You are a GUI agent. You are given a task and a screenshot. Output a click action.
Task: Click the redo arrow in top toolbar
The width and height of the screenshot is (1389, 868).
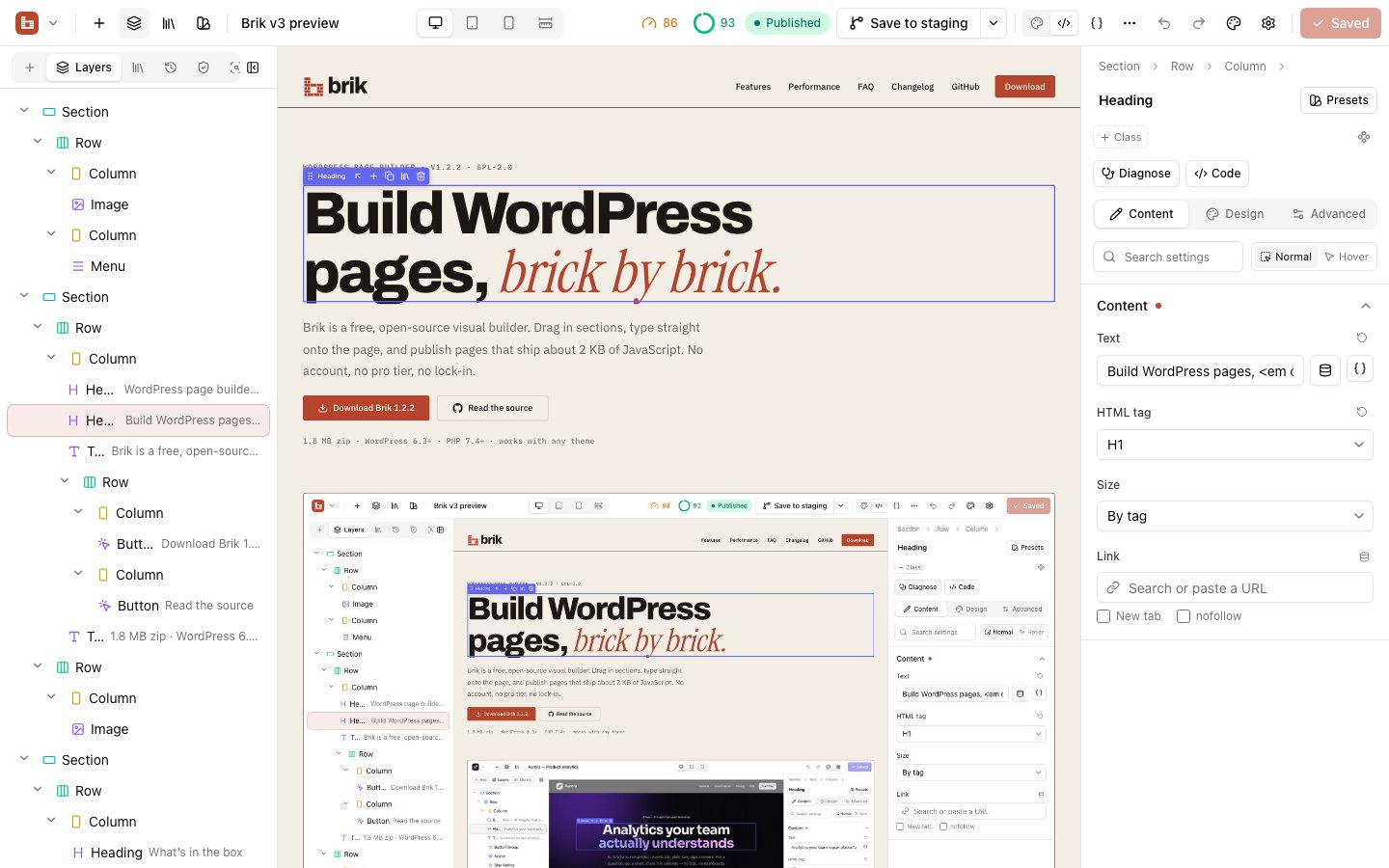pyautogui.click(x=1199, y=23)
